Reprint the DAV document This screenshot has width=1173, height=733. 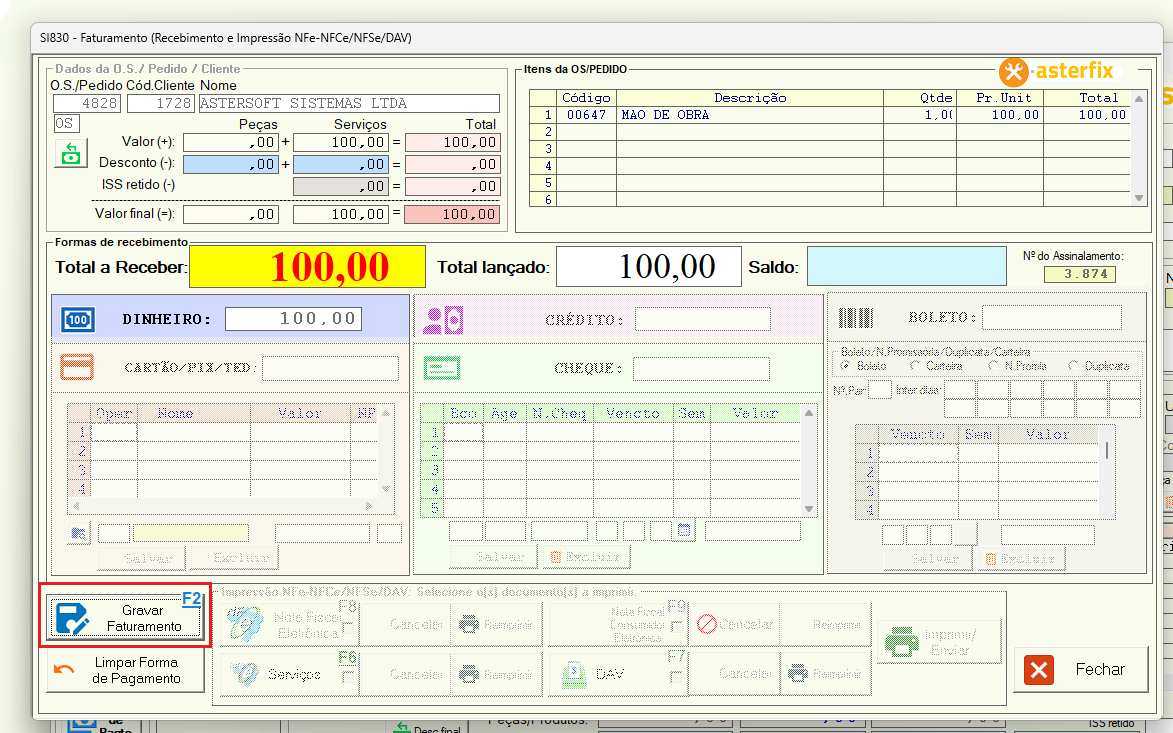point(825,674)
